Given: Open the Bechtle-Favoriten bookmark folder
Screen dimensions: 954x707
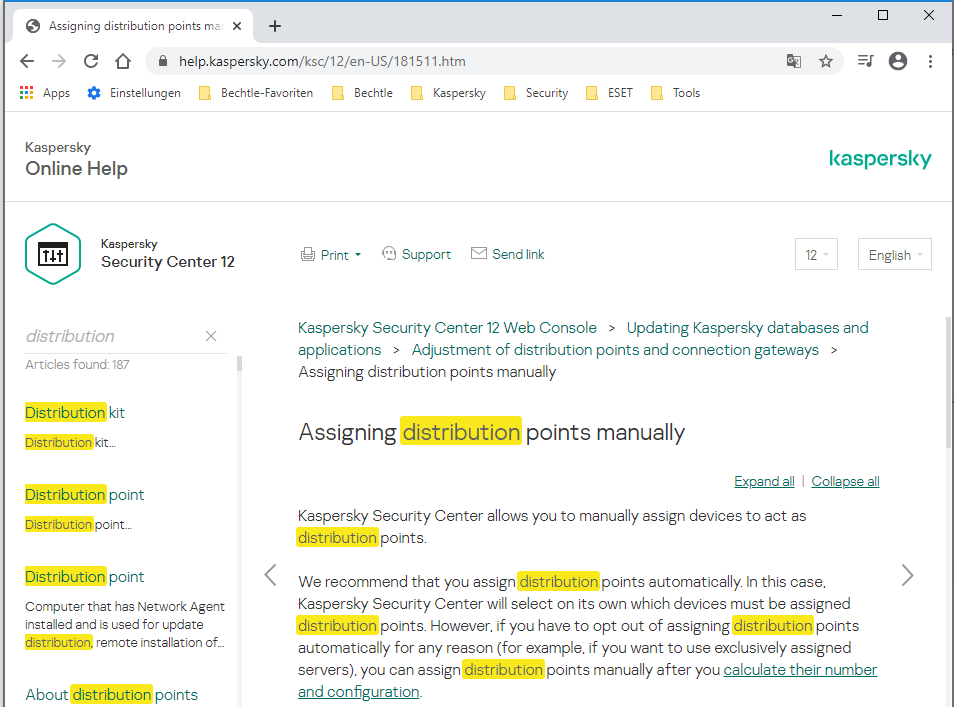Looking at the screenshot, I should click(x=256, y=93).
